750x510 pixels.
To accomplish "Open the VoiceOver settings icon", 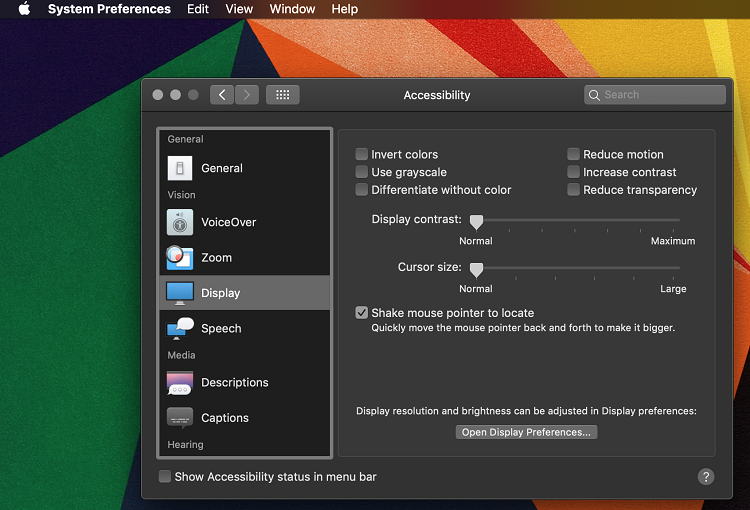I will 180,222.
